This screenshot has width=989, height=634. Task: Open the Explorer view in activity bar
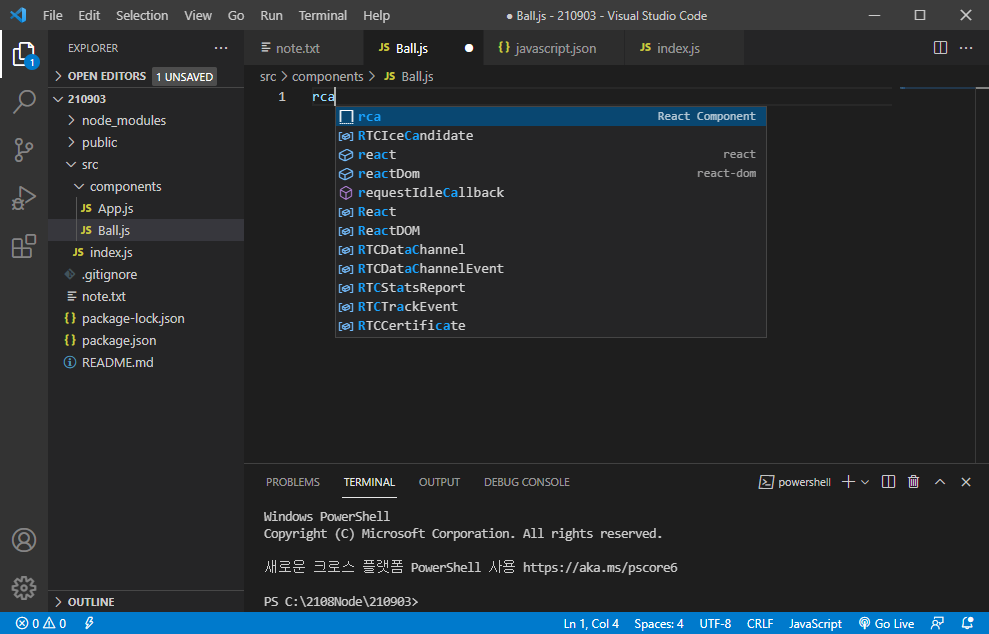[x=24, y=55]
